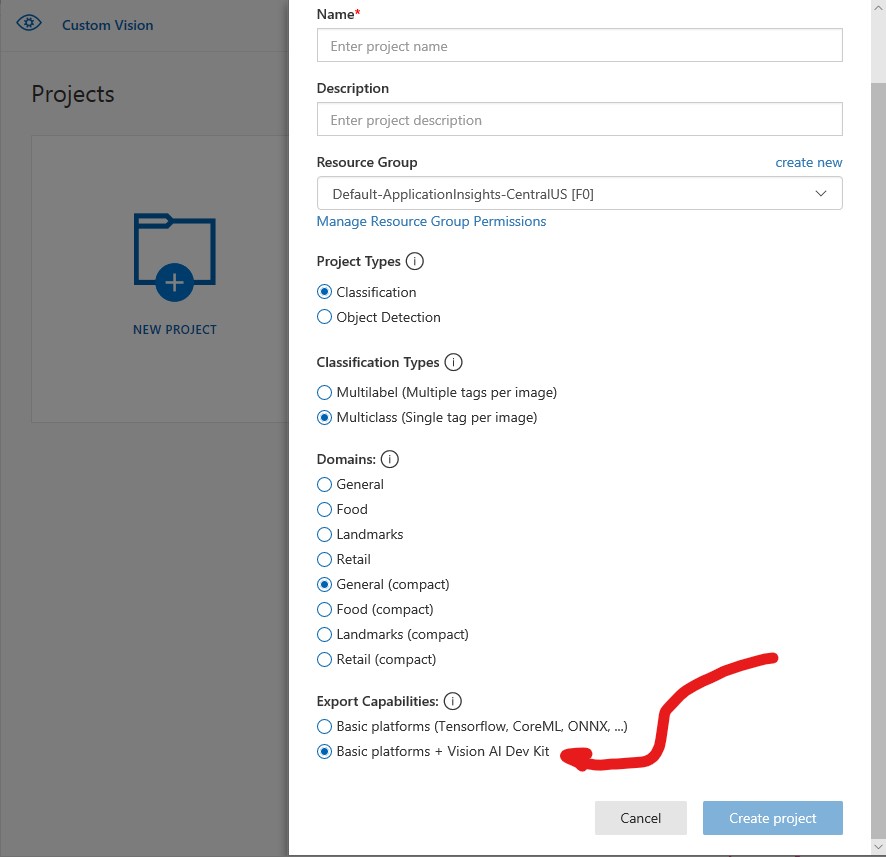Choose Multilabel classification type
Viewport: 886px width, 857px height.
(324, 393)
